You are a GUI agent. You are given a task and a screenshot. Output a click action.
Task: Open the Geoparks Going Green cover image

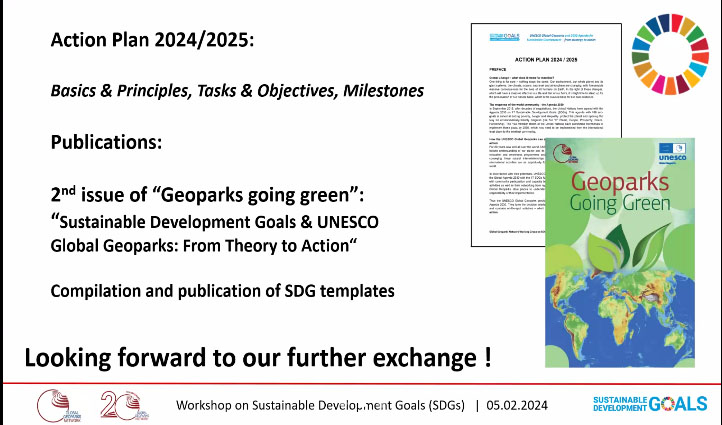point(620,252)
